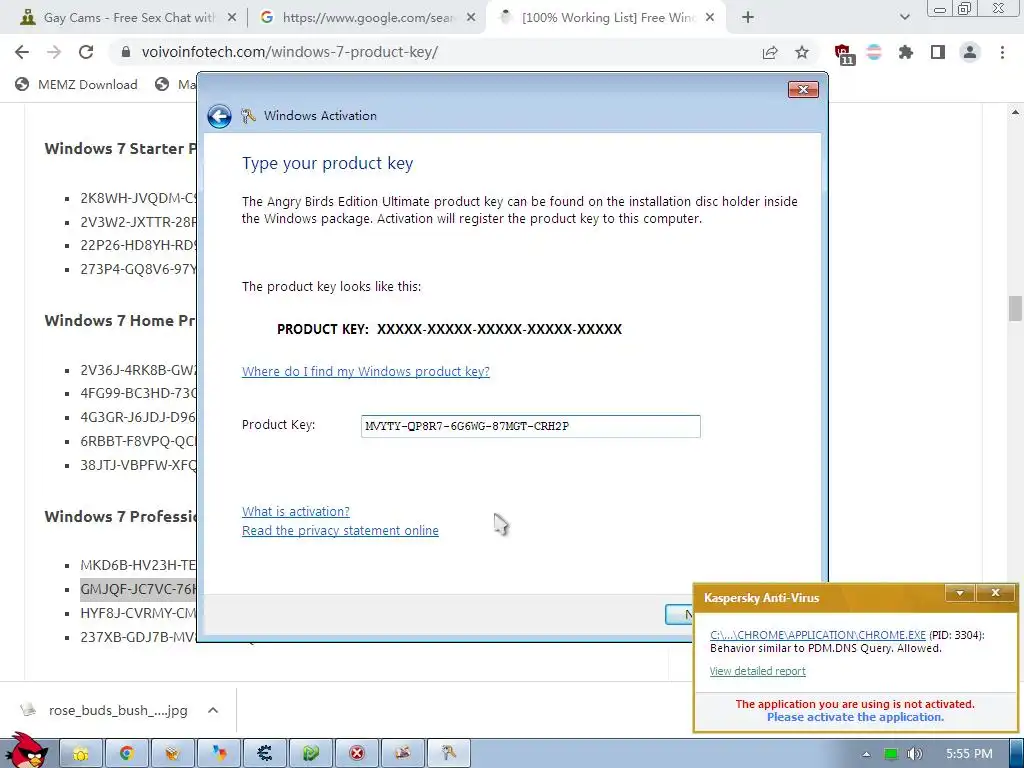1024x768 pixels.
Task: Switch to the Google search tab
Action: pos(368,18)
